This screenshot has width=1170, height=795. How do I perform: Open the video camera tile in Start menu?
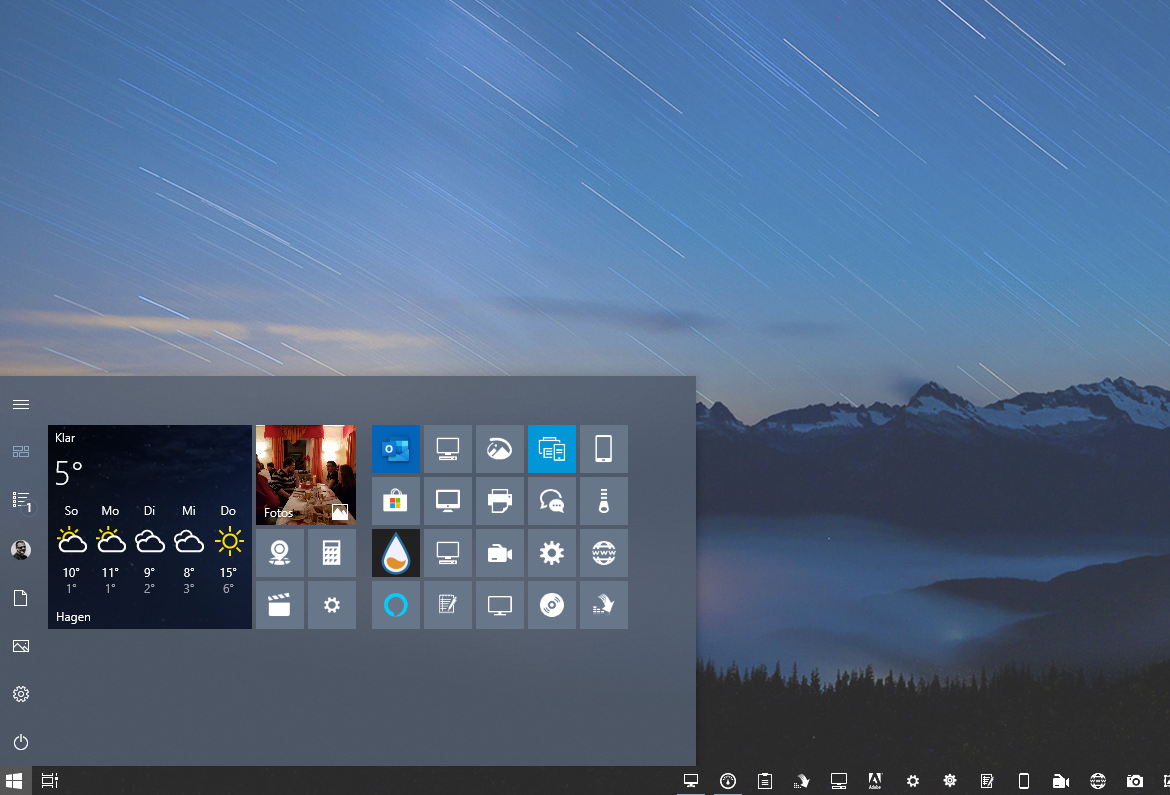[499, 553]
